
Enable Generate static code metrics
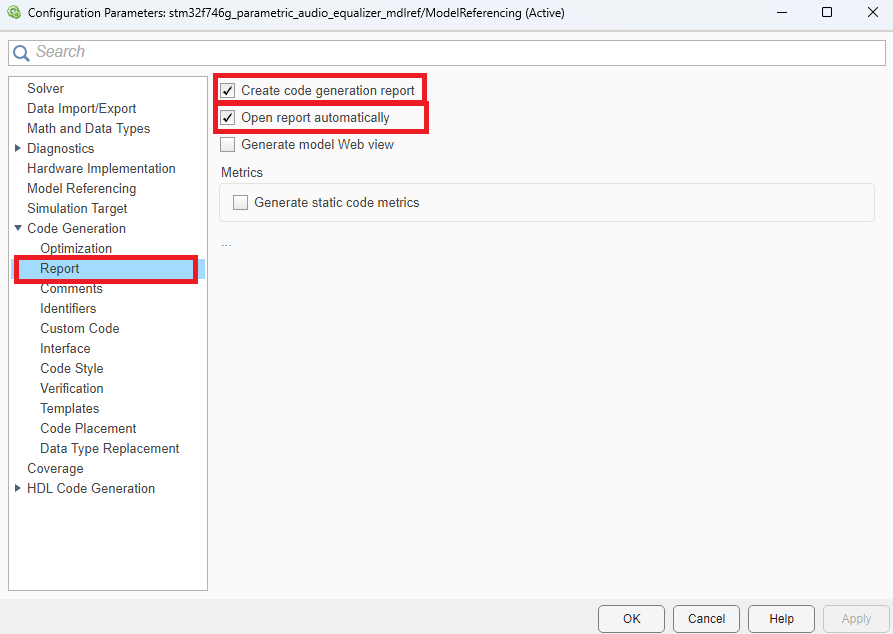coord(239,202)
